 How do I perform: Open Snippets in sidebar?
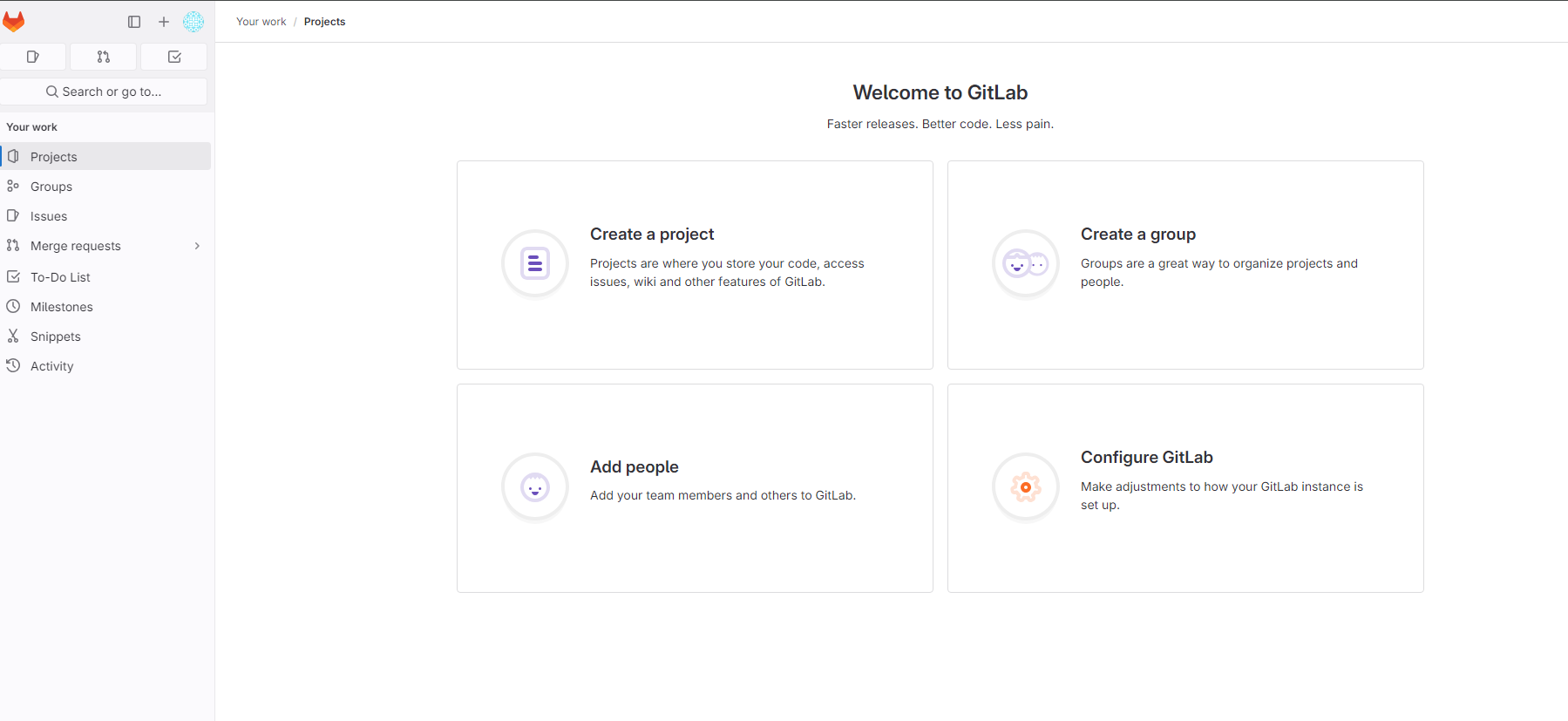105,337
